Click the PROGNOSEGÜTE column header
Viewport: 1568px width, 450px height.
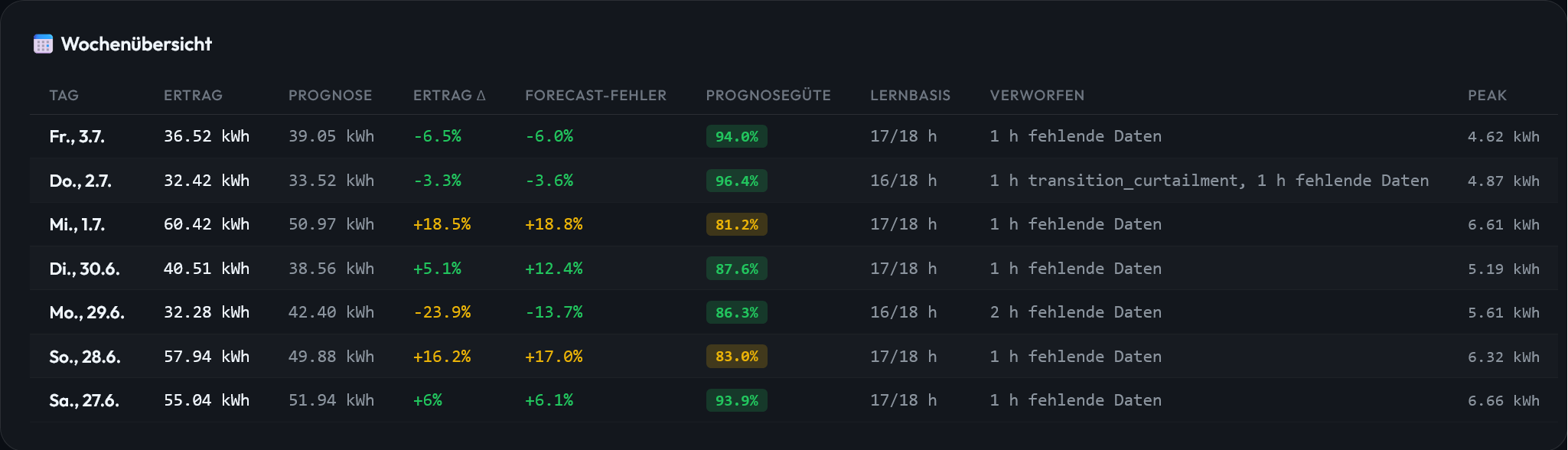(768, 96)
